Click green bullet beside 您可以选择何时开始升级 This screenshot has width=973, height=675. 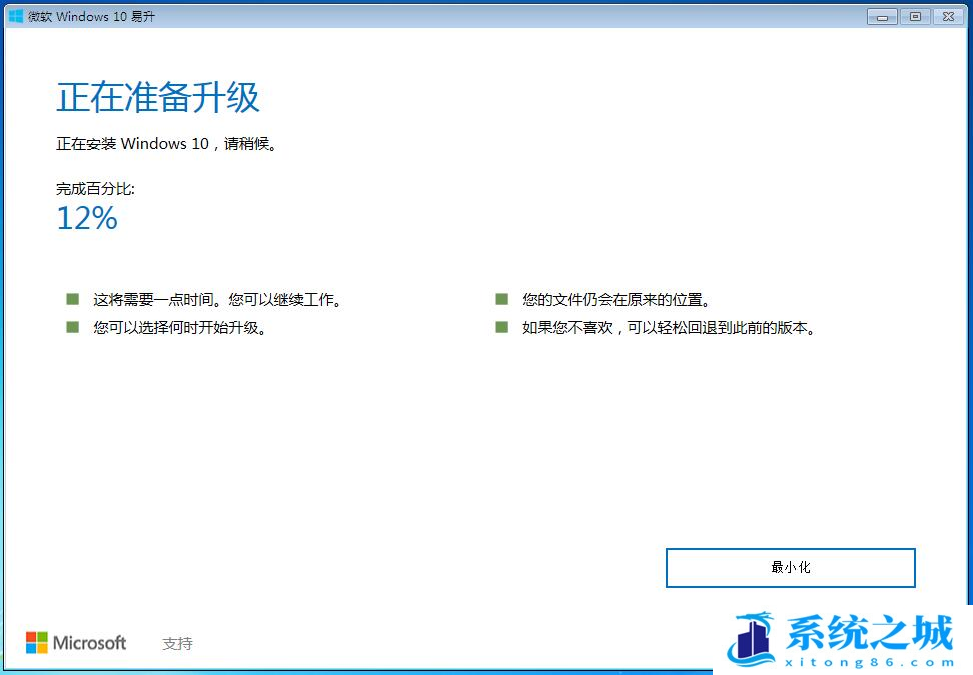73,327
